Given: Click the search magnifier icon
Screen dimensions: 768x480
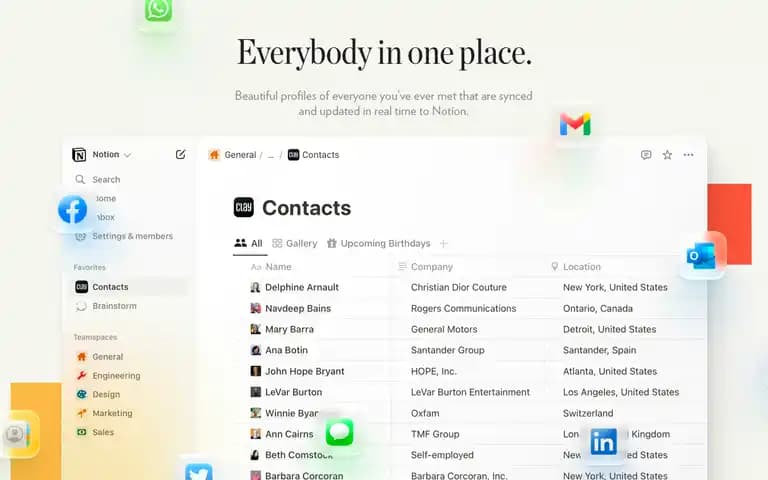Looking at the screenshot, I should [80, 179].
